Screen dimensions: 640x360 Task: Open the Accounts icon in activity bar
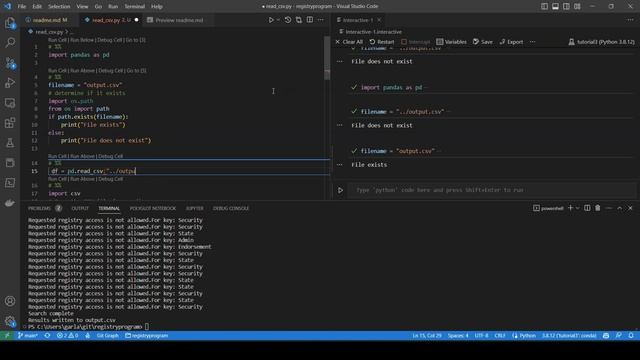(10, 301)
